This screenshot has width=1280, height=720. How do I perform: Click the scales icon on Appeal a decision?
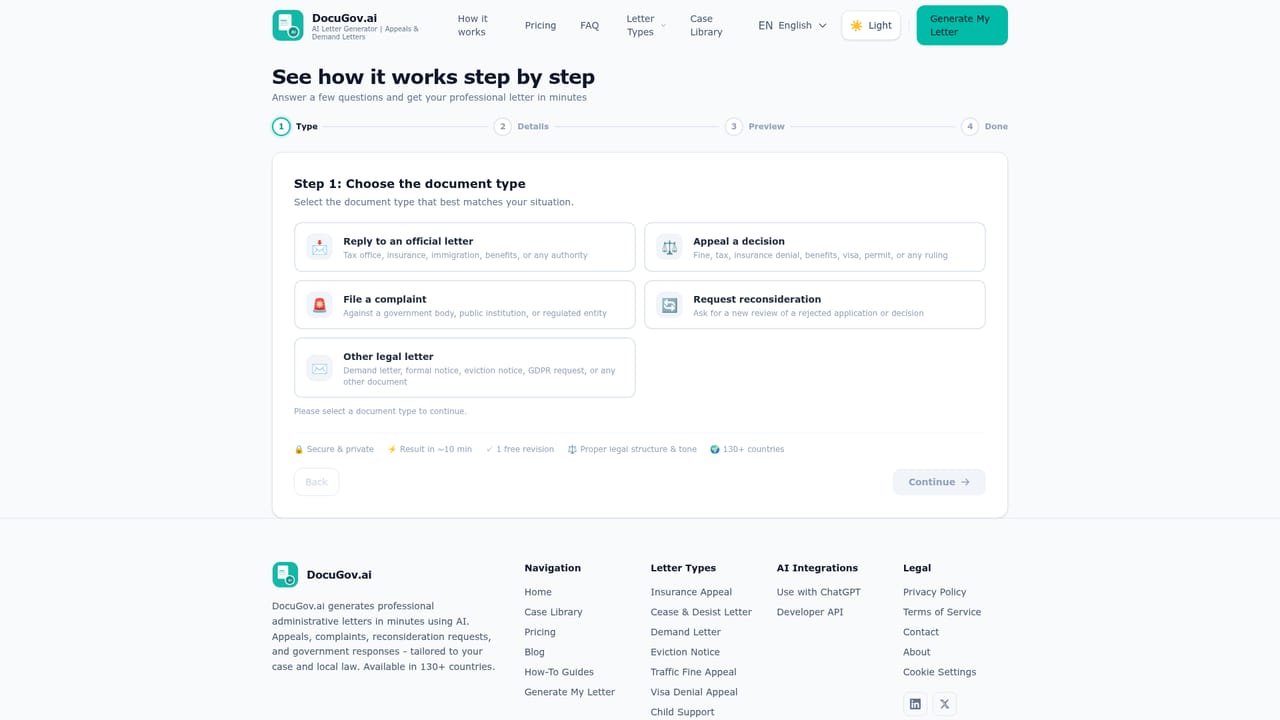coord(669,247)
